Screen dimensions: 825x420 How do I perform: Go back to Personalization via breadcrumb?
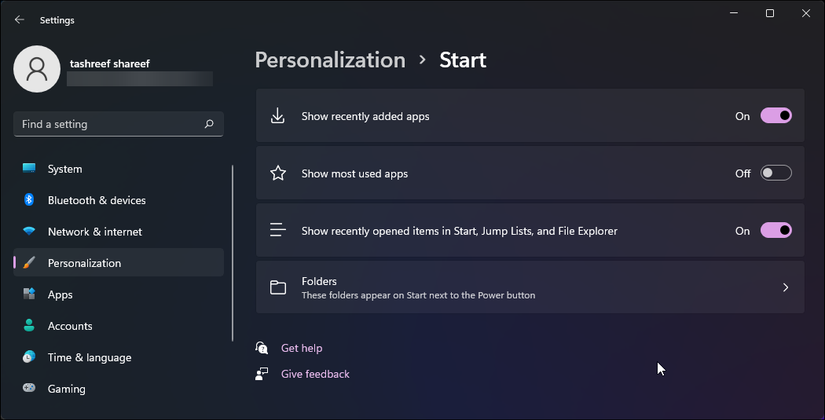[330, 60]
